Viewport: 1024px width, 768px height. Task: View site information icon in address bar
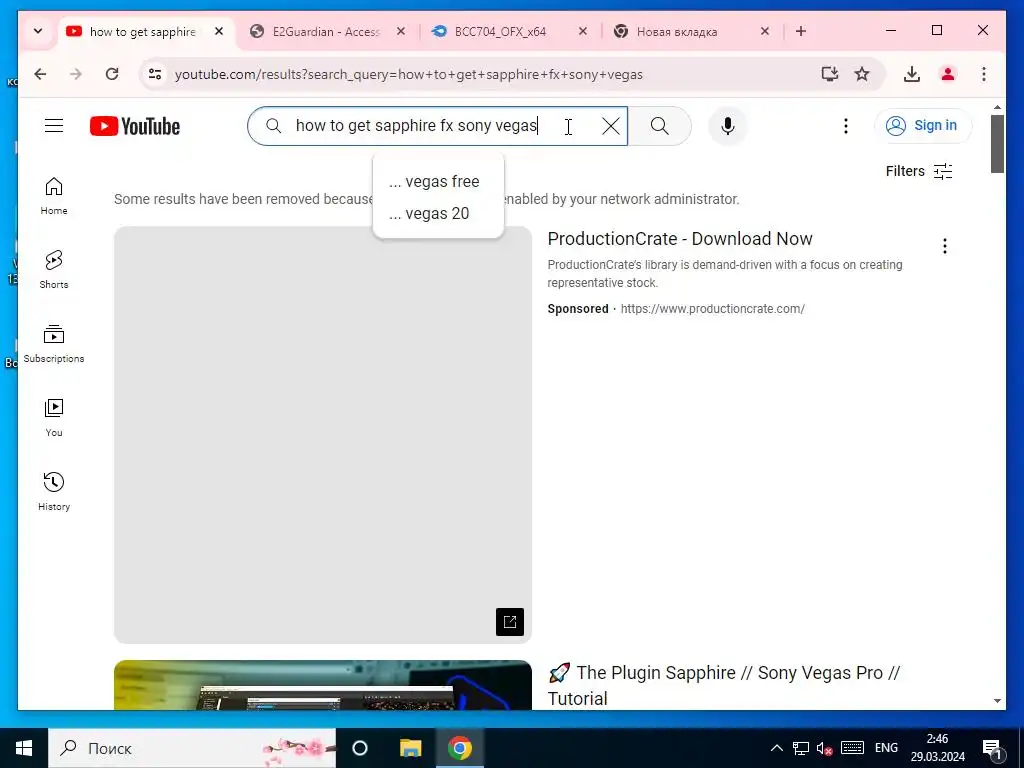coord(155,74)
